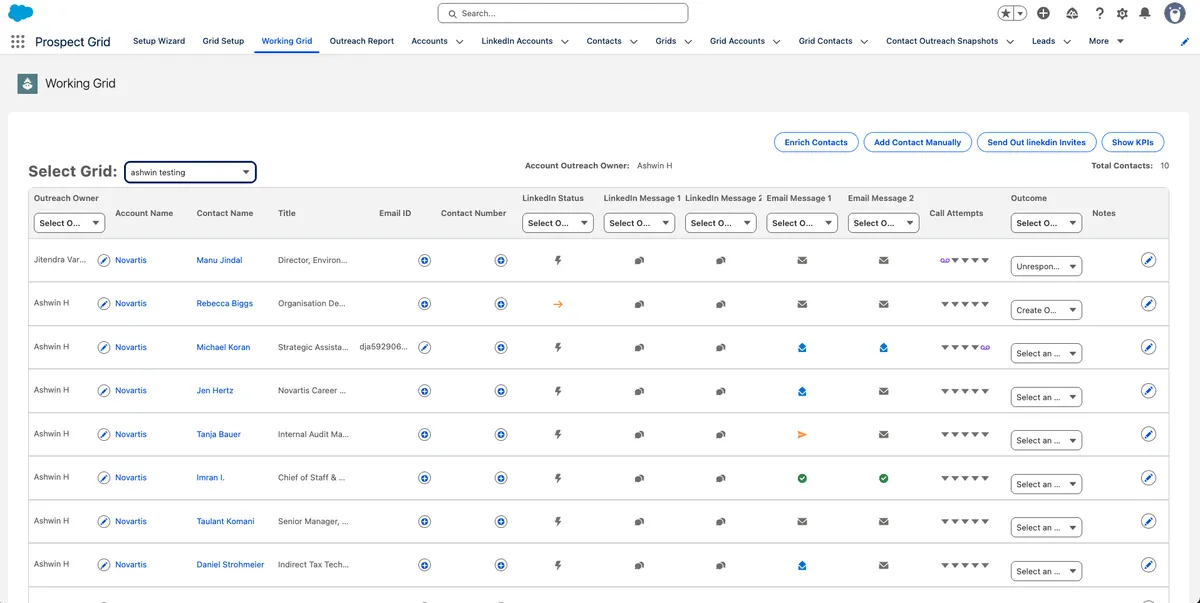Open Outcome dropdown showing Unrespon... for Manu Jindal

click(x=1046, y=267)
